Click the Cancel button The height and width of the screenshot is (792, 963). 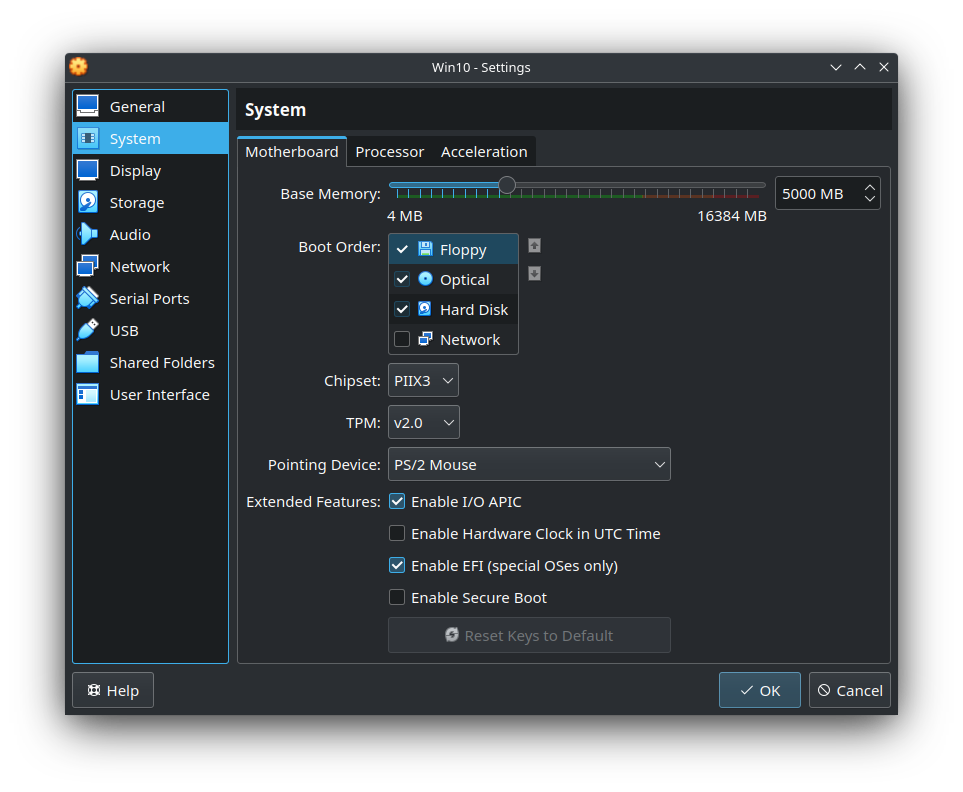point(849,690)
